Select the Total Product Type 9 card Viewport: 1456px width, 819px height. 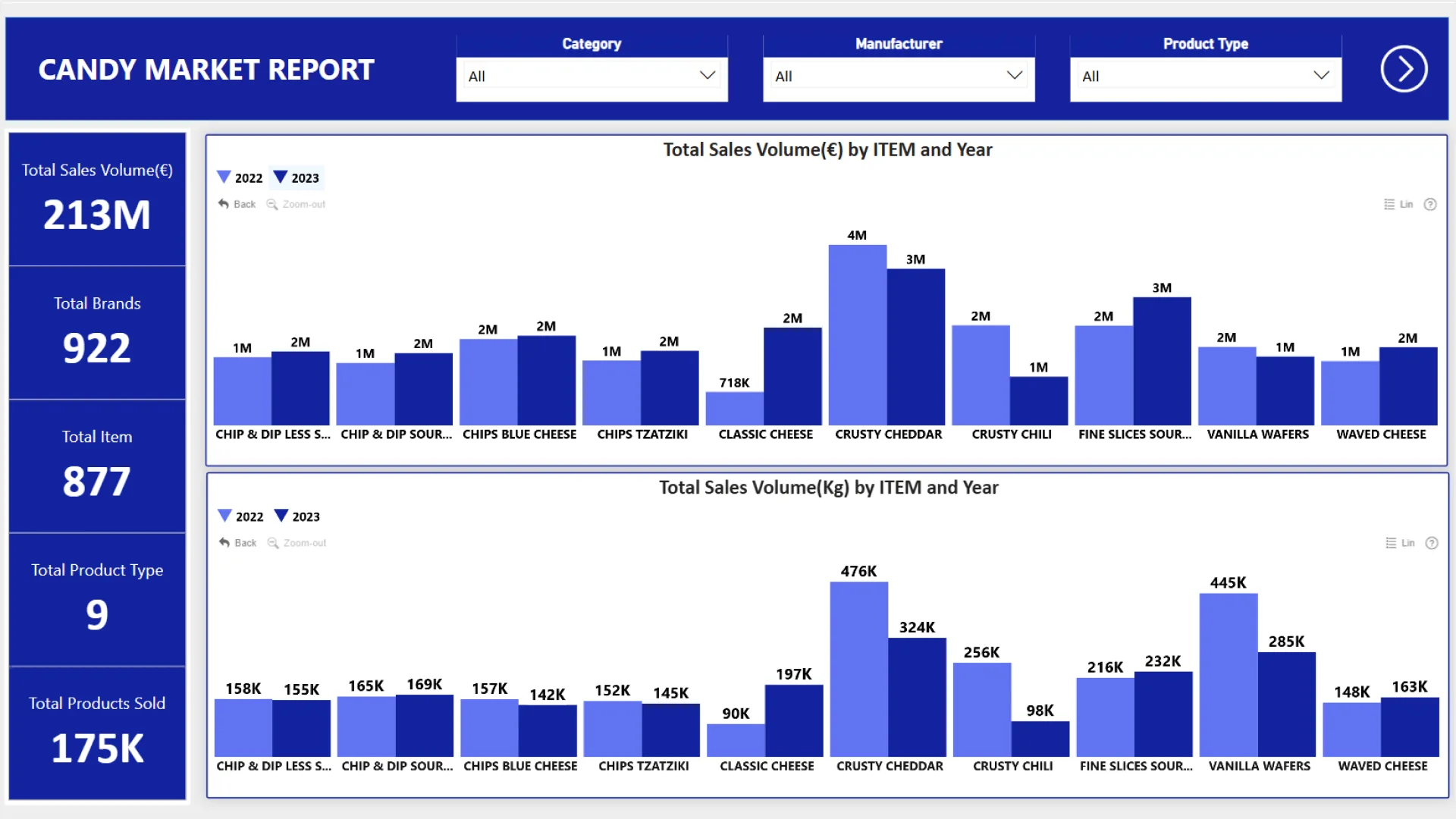(97, 600)
